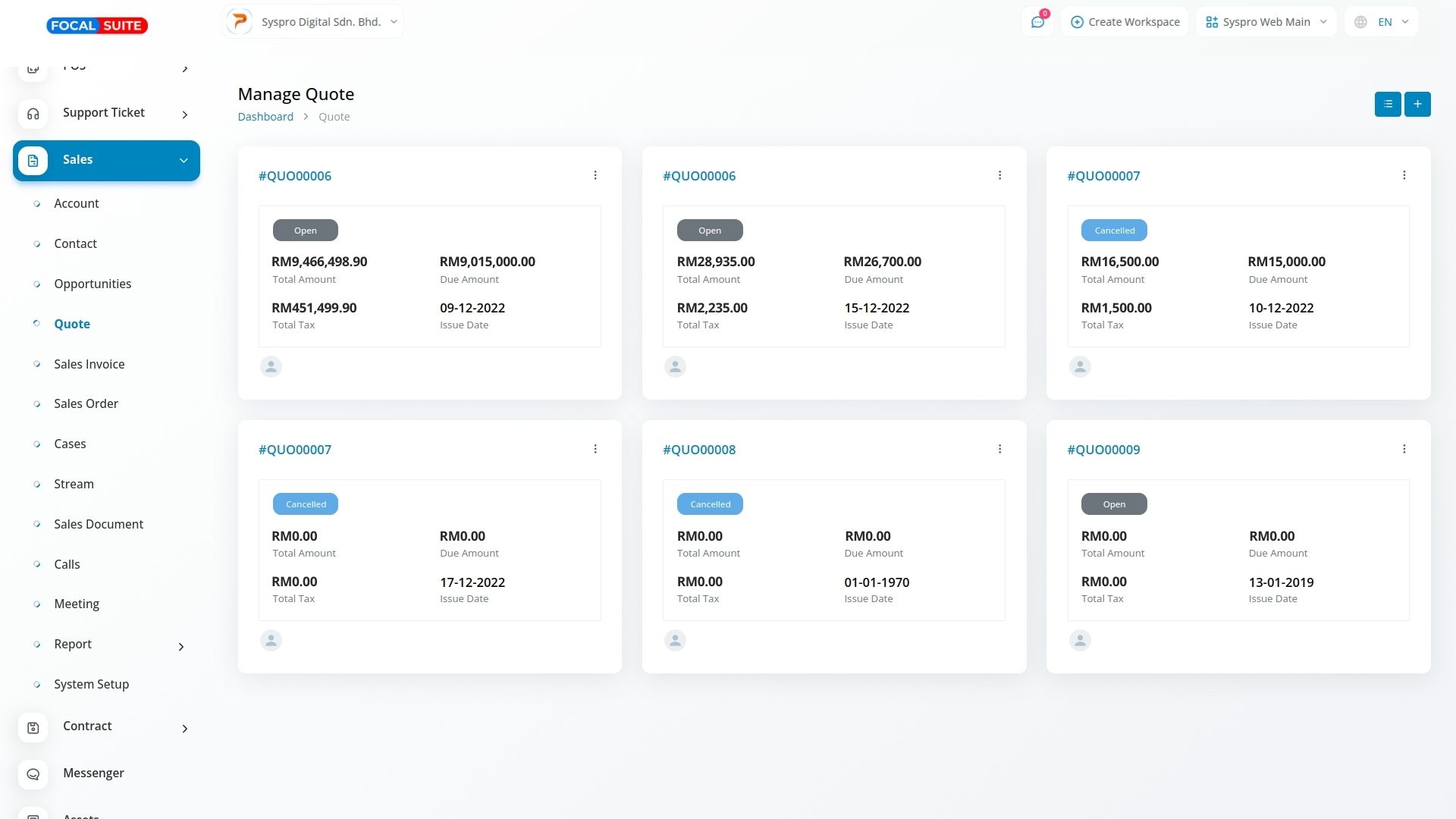This screenshot has width=1456, height=819.
Task: Click the Messenger chat bubble icon
Action: pyautogui.click(x=33, y=774)
